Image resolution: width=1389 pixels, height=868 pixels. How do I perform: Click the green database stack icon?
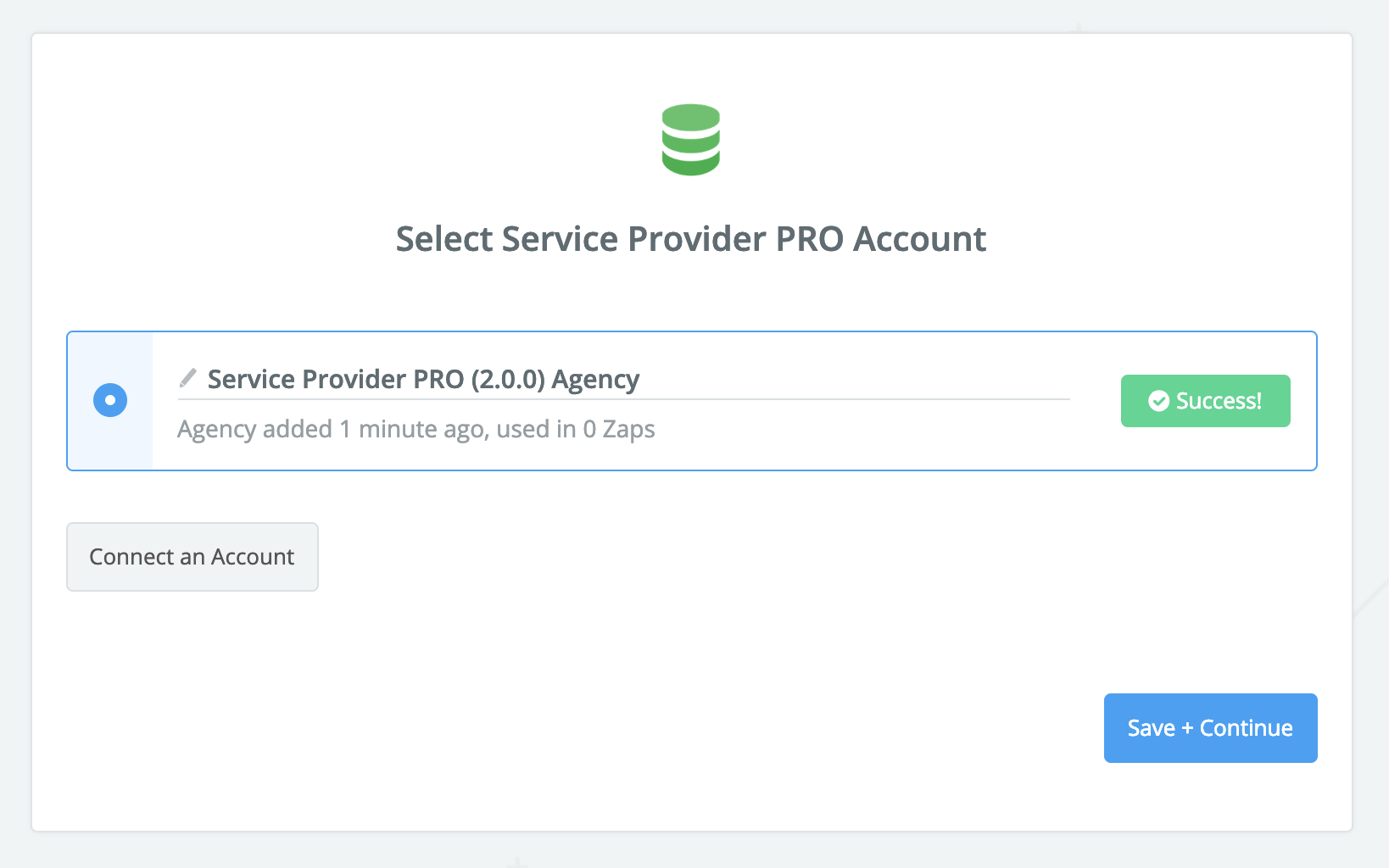(x=691, y=140)
